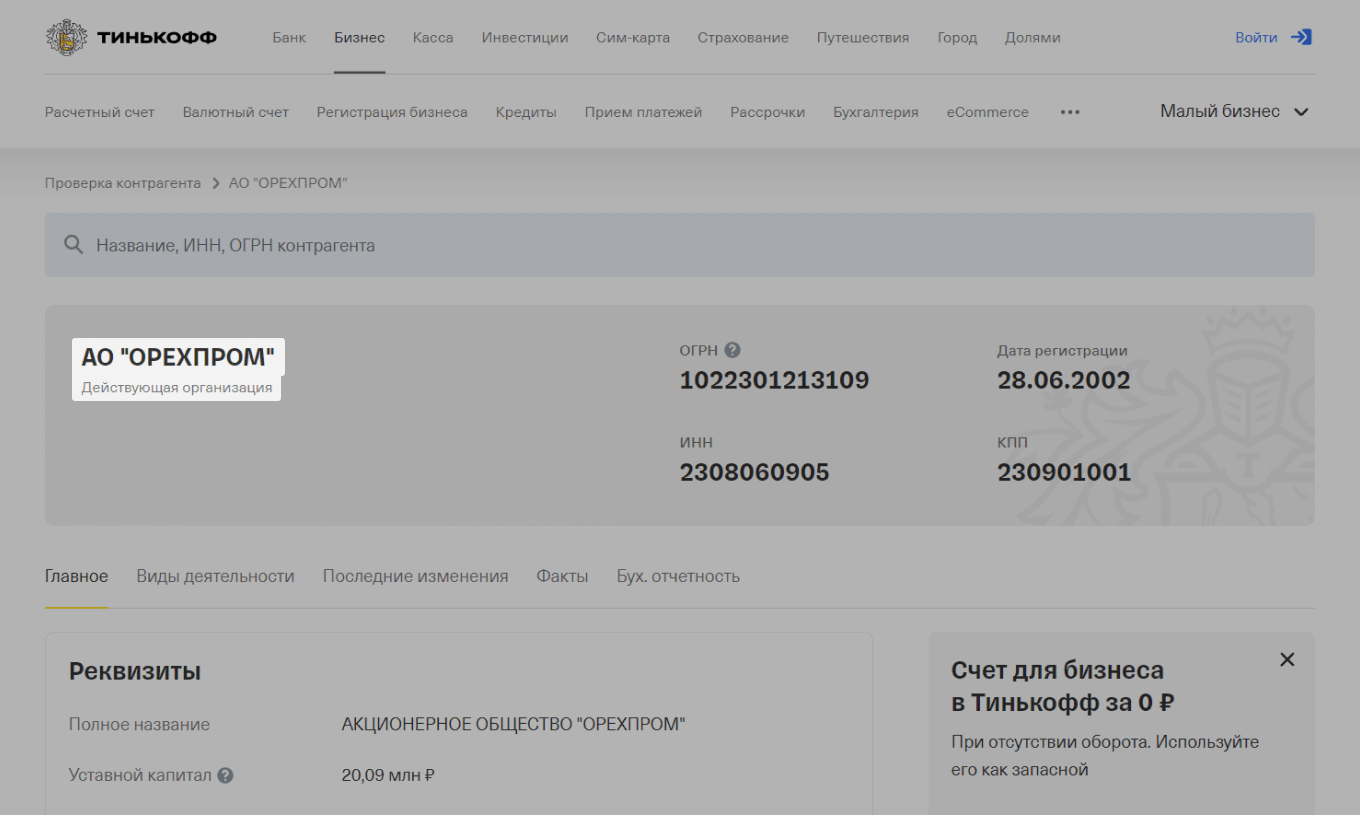
Task: Click the "Бизнес" menu item
Action: [359, 37]
